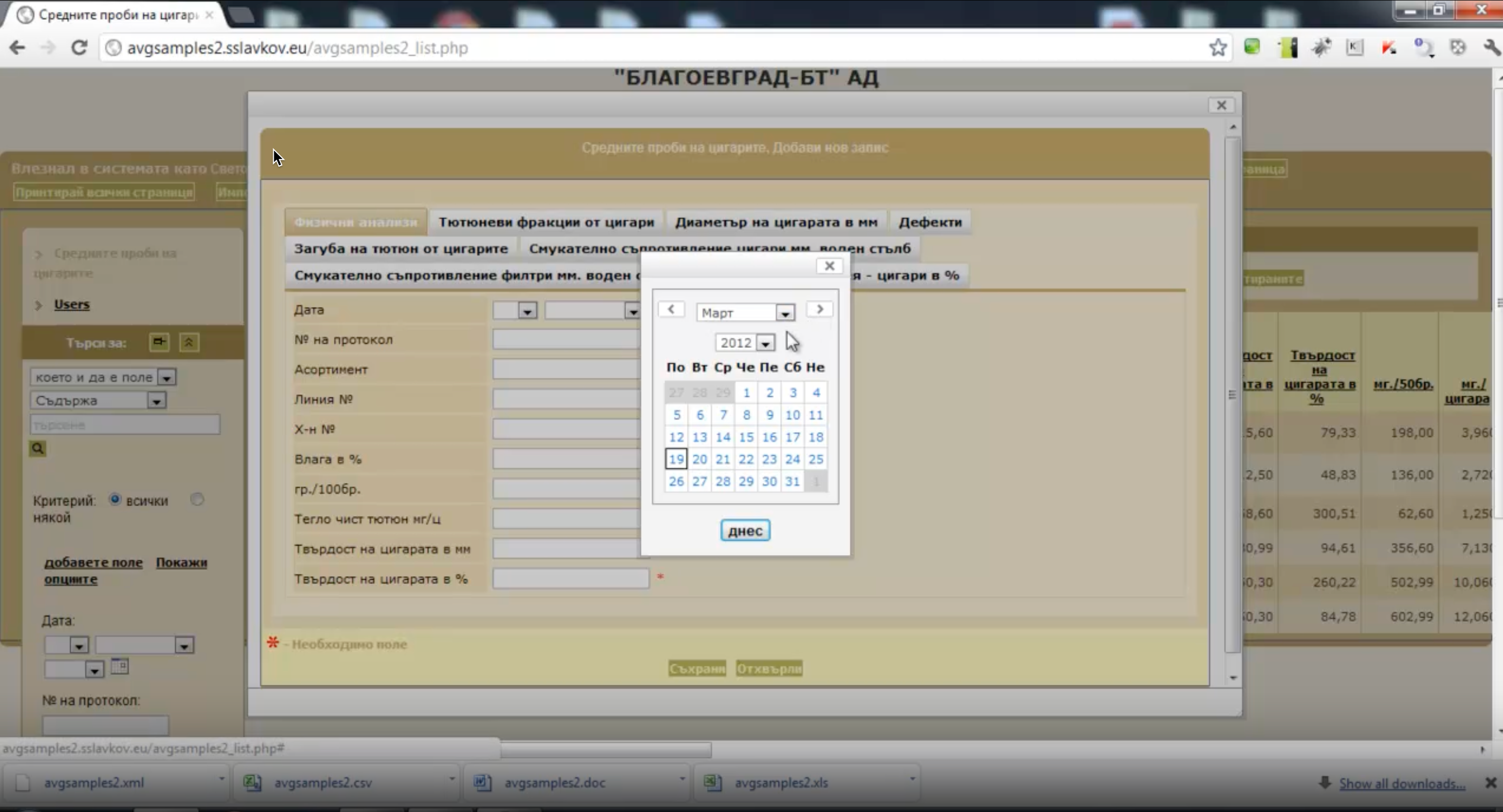Select day 19 in calendar
This screenshot has width=1503, height=812.
[x=676, y=459]
